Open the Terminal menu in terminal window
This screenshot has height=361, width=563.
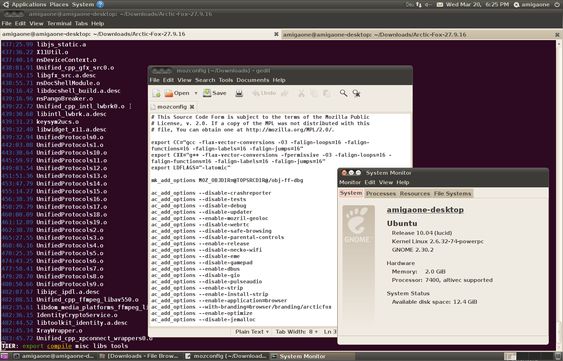(x=59, y=23)
